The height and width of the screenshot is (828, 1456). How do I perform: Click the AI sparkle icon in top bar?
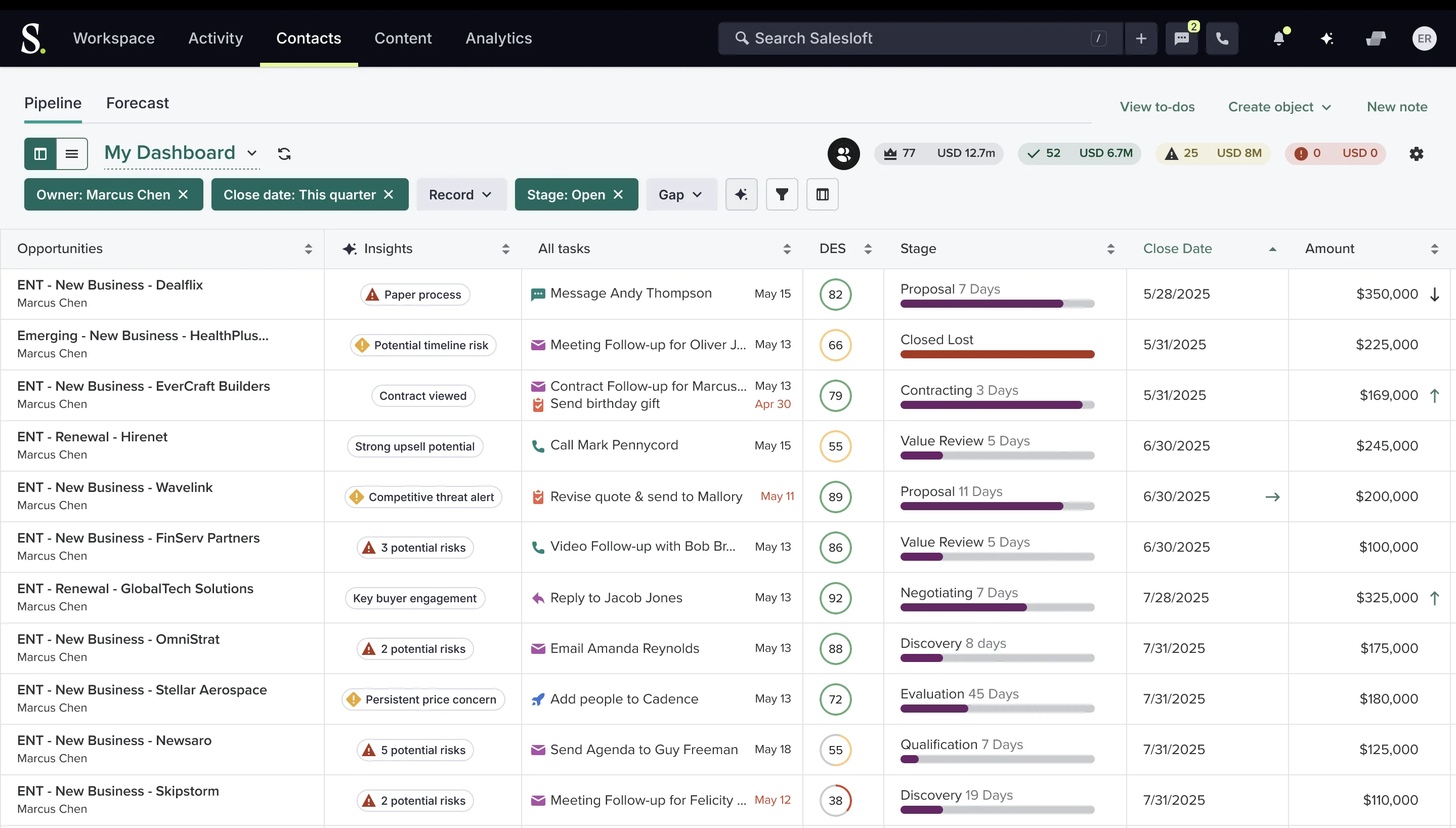point(1327,38)
